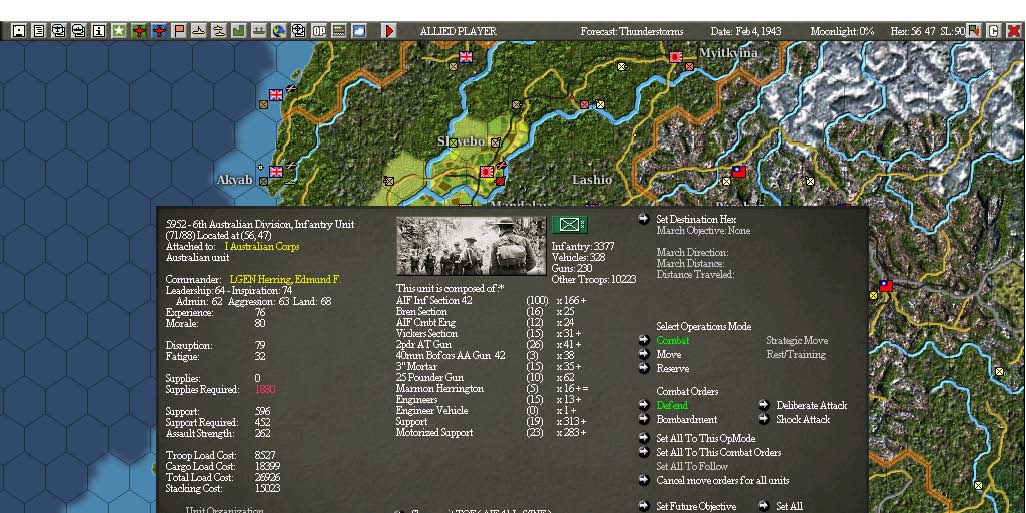
Task: Click the Myitkyina city label
Action: point(728,53)
